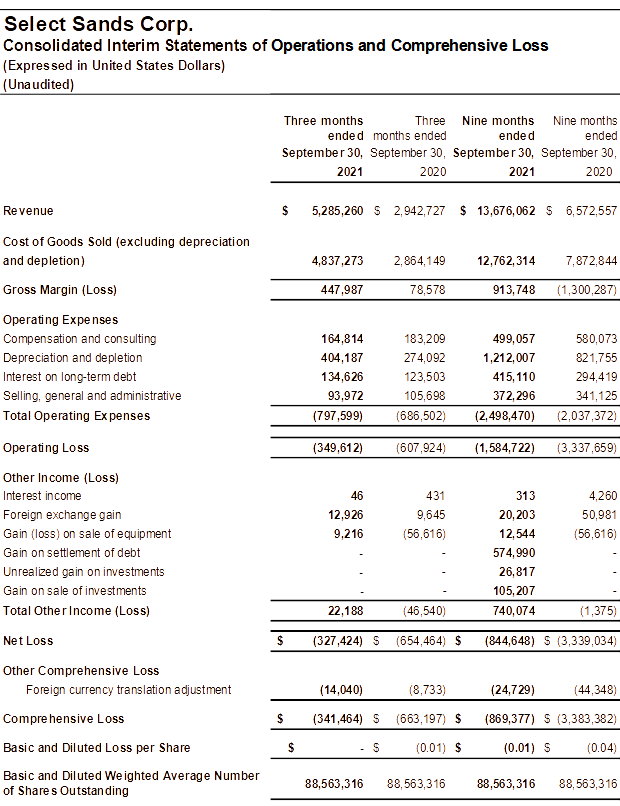Click the 'Net Loss' label
Image resolution: width=620 pixels, height=806 pixels.
pos(28,641)
